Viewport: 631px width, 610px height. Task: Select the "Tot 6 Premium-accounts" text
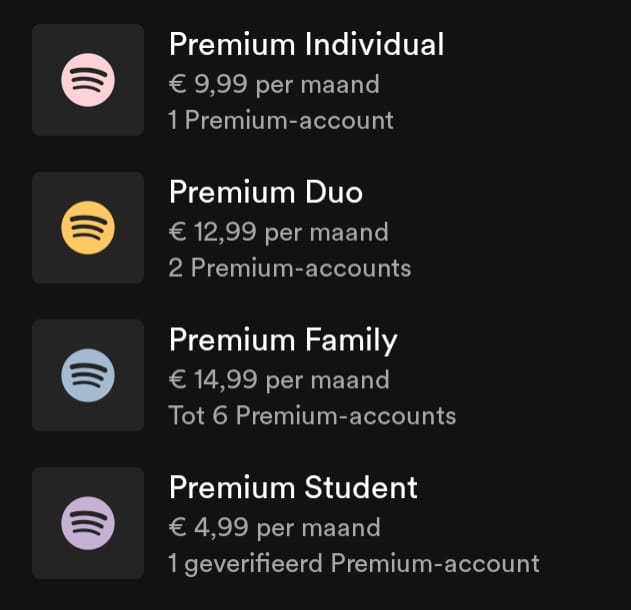pyautogui.click(x=312, y=416)
